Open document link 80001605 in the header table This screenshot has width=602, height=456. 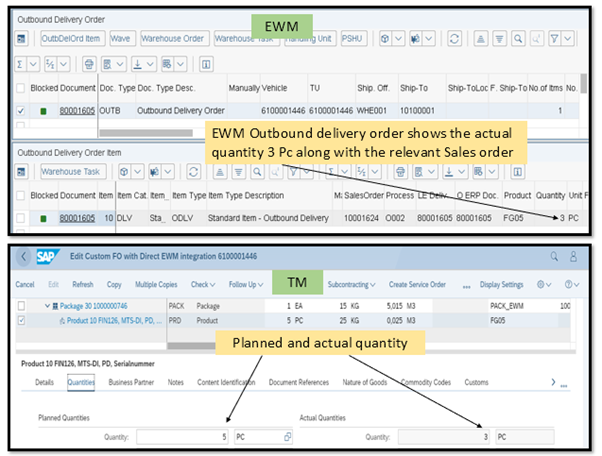pyautogui.click(x=76, y=110)
